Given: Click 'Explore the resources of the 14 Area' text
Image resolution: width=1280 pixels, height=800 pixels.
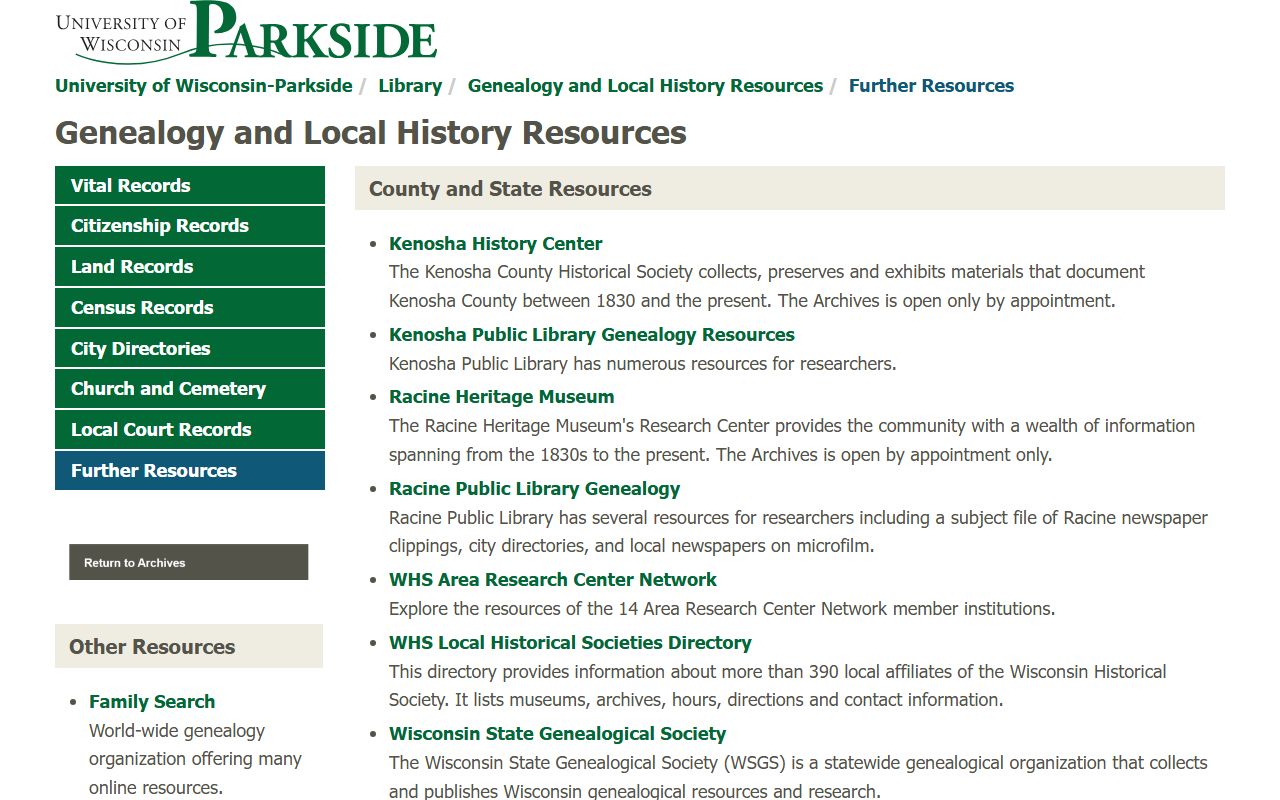Looking at the screenshot, I should click(722, 609).
